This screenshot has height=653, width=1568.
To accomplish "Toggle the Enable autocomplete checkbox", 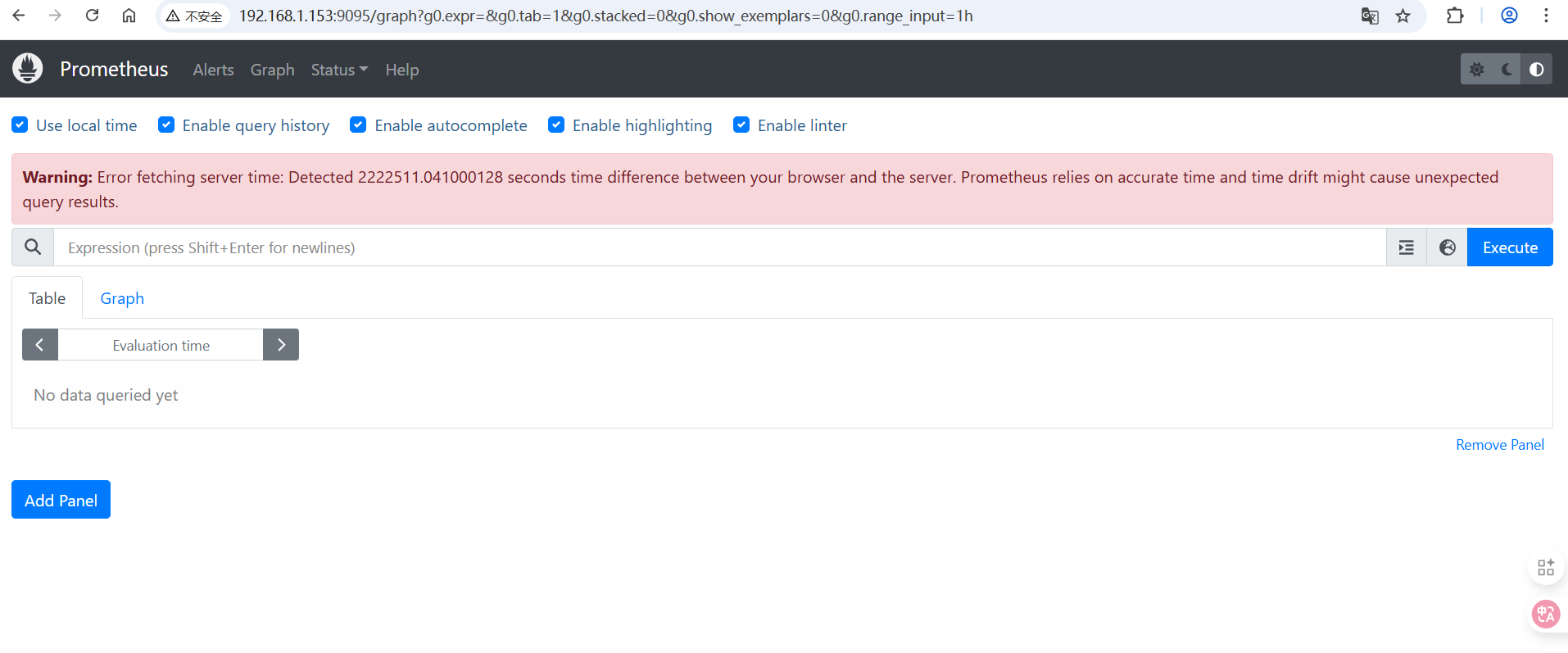I will tap(358, 125).
